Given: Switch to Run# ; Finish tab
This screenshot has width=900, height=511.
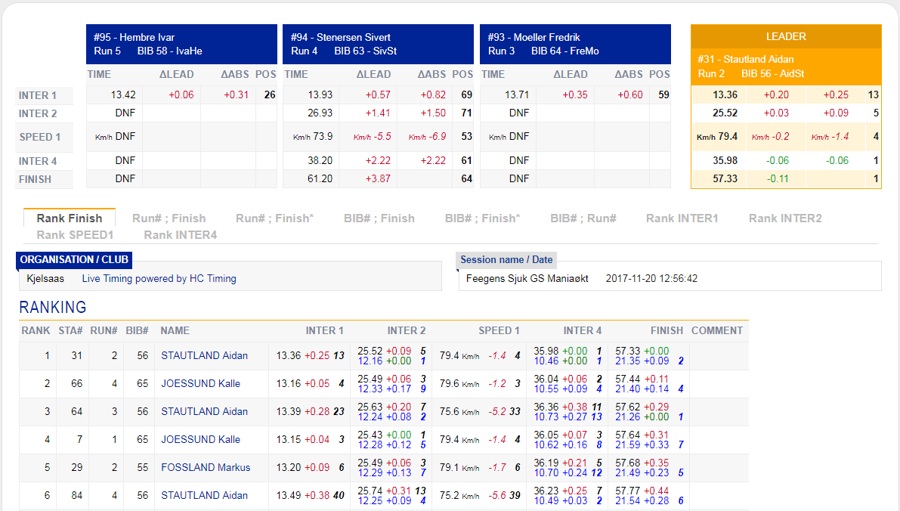Looking at the screenshot, I should click(169, 218).
